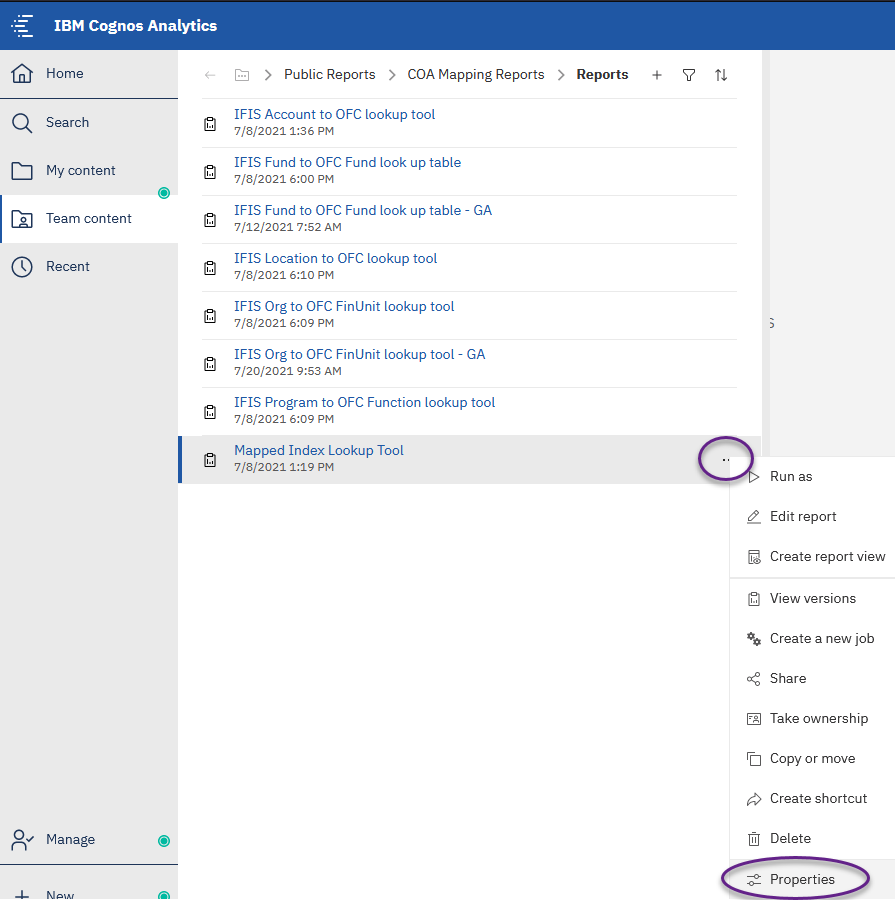Go to Public Reports breadcrumb

point(330,75)
